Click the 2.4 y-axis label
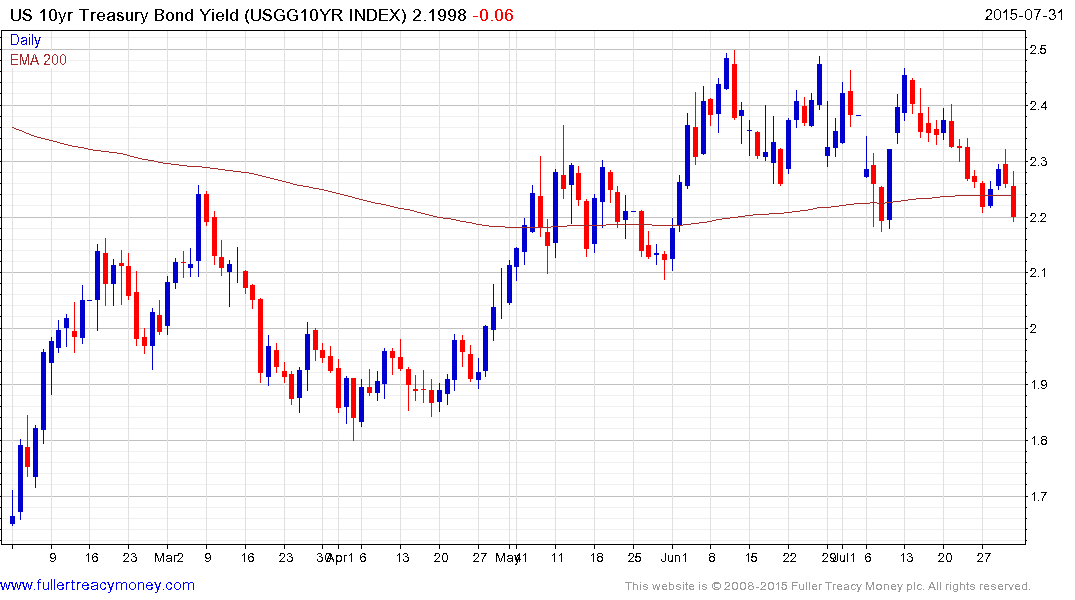 [x=1038, y=106]
